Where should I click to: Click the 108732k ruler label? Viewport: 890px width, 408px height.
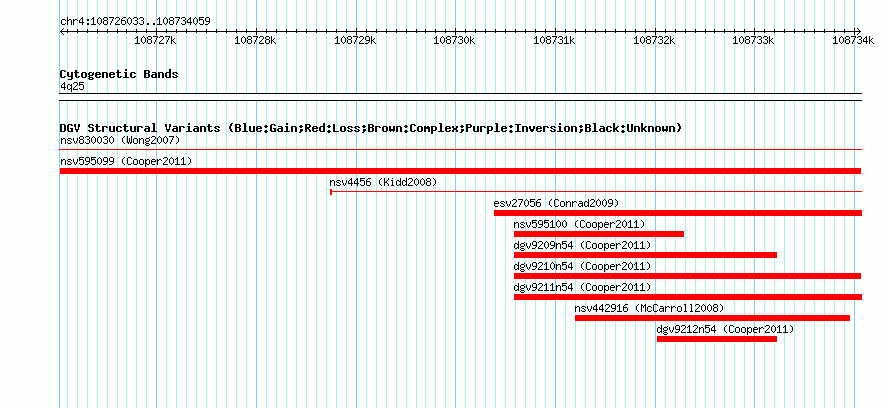[x=654, y=40]
